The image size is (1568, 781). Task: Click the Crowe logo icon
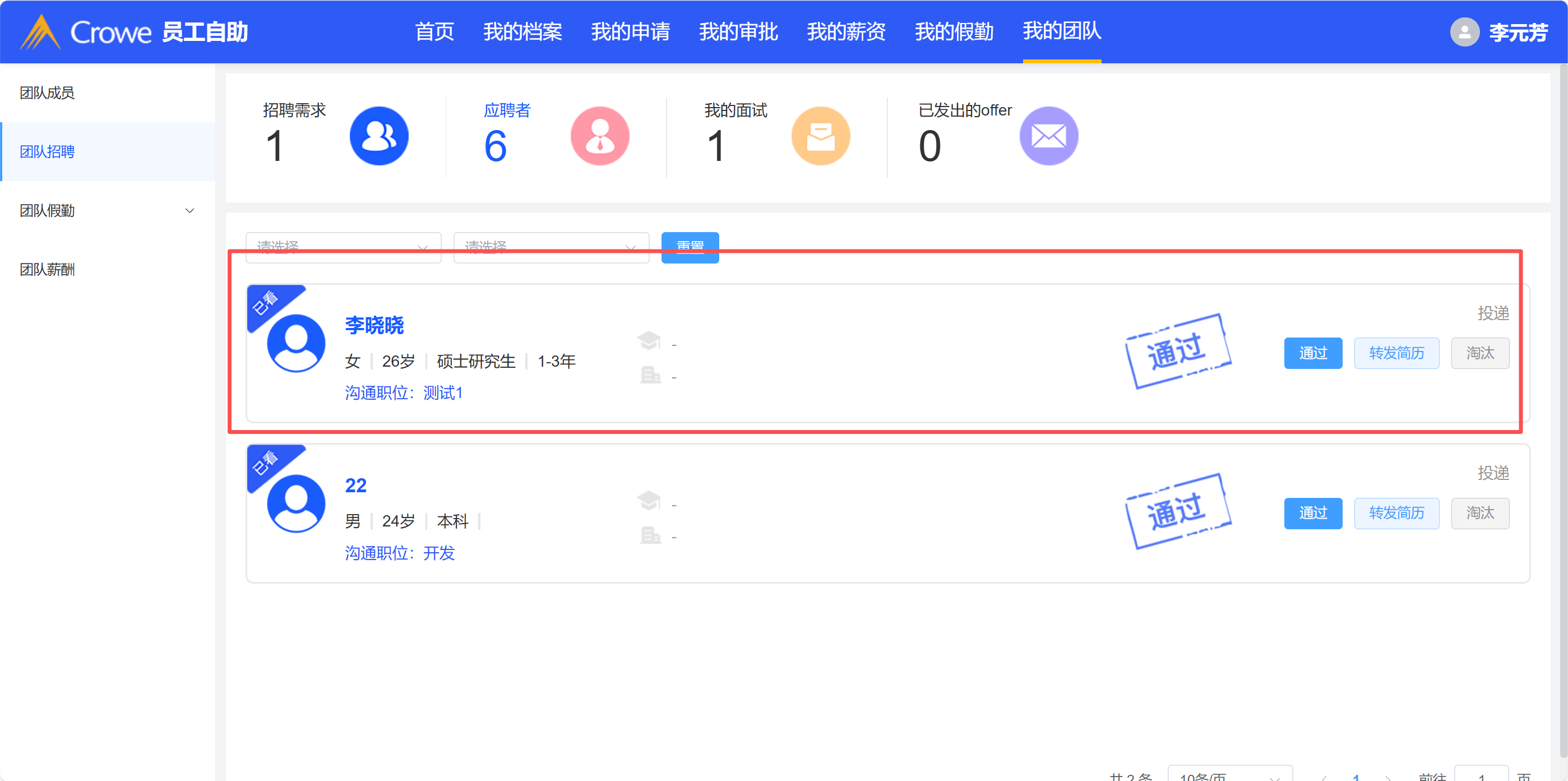tap(40, 31)
